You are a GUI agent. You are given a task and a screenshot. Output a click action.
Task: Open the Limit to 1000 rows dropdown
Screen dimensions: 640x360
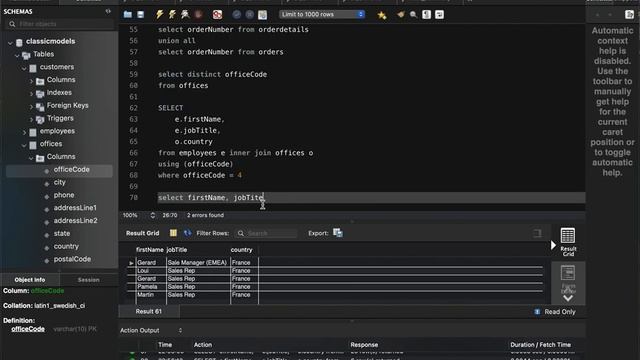(322, 14)
